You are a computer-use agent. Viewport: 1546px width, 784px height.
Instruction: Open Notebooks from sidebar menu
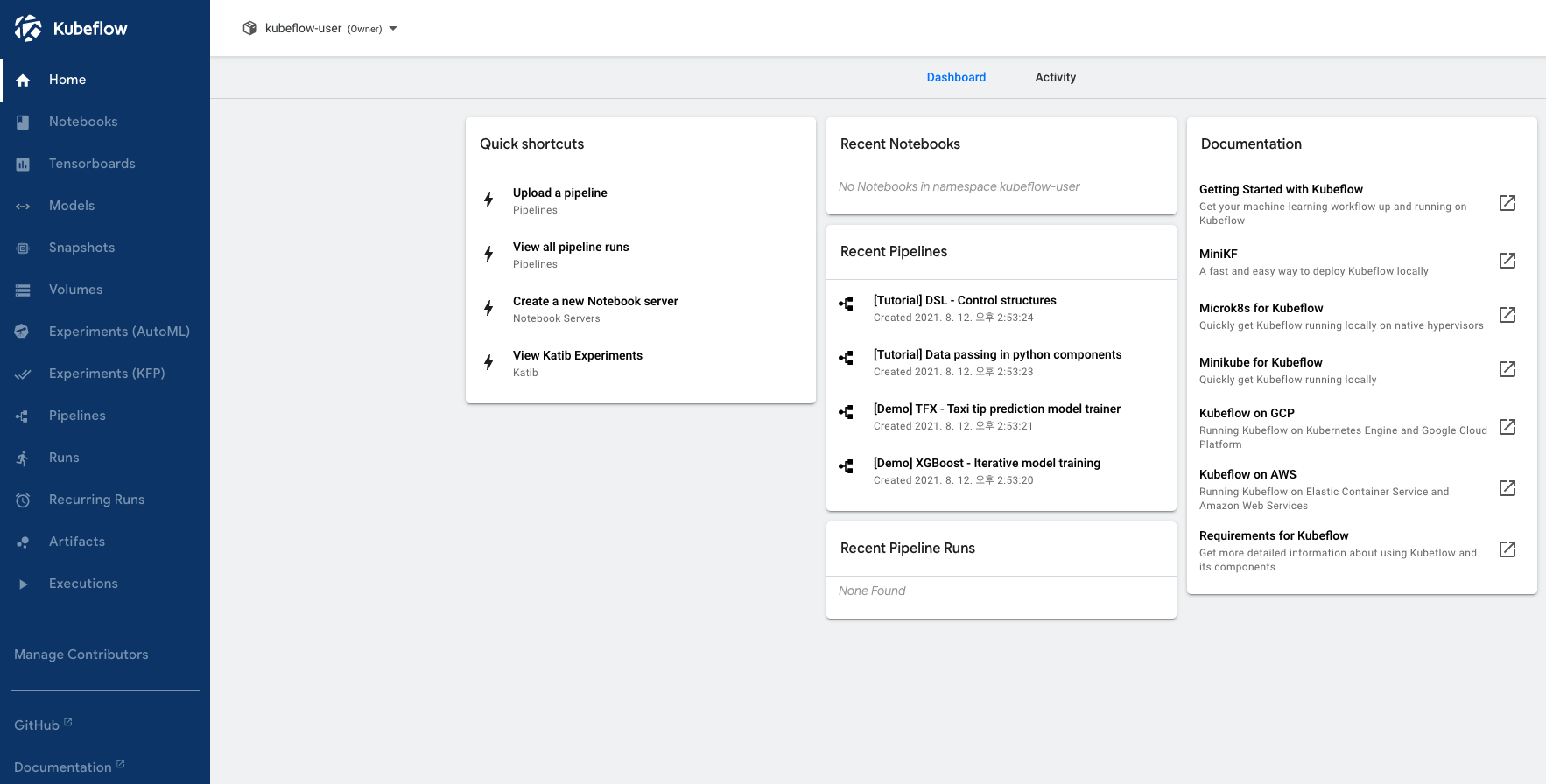coord(105,122)
